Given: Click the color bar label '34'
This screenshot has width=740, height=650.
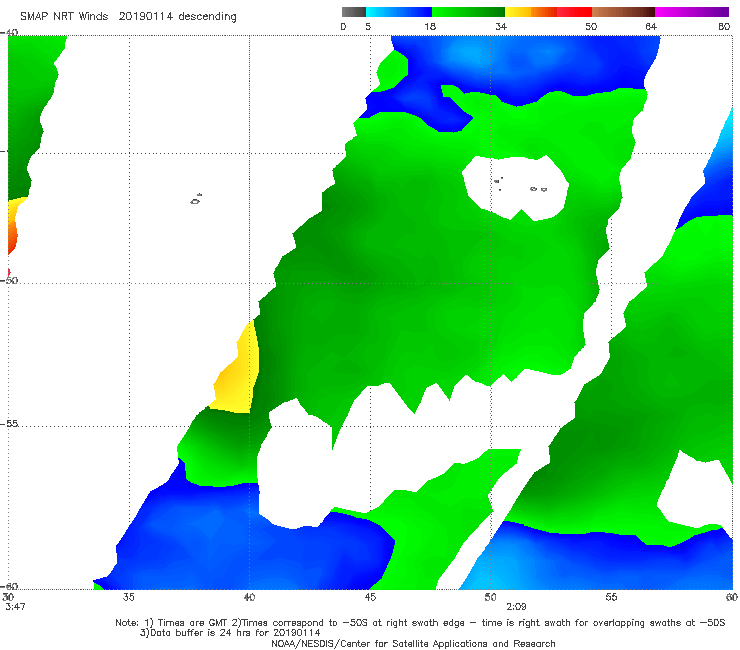Looking at the screenshot, I should coord(501,26).
